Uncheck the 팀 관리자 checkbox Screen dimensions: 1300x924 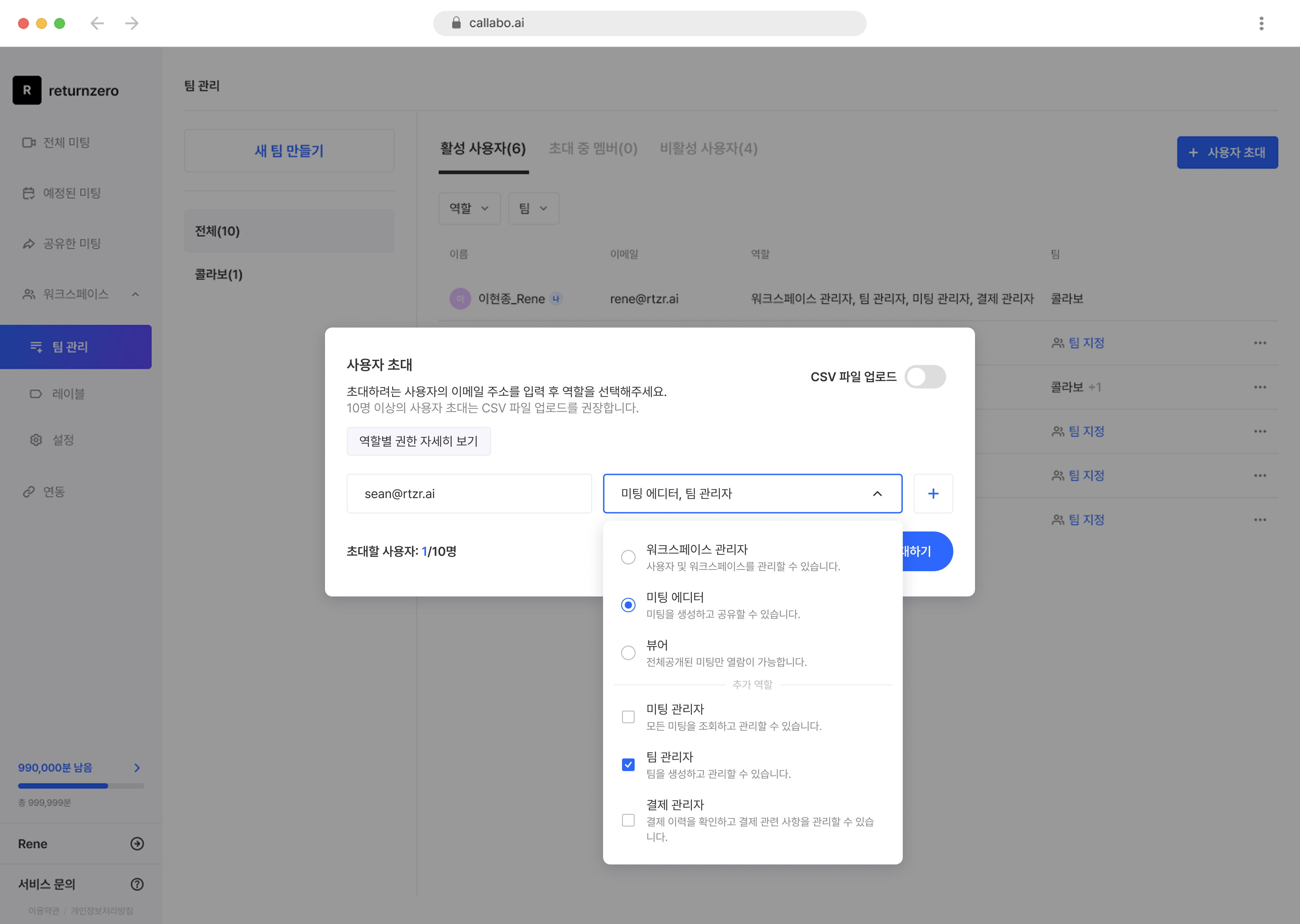[x=628, y=765]
